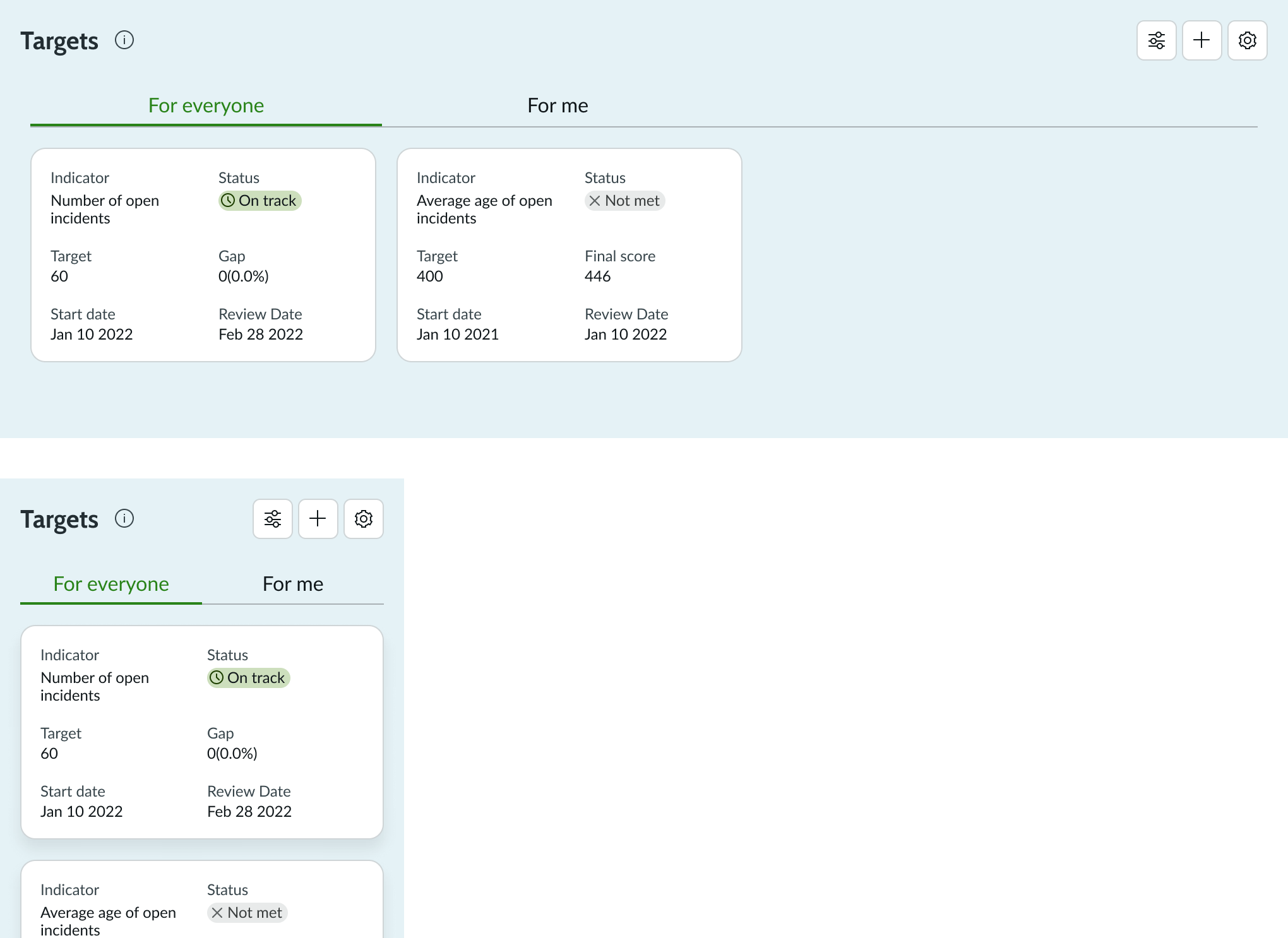Click the plus icon to add a new target
The height and width of the screenshot is (938, 1288).
(x=1201, y=40)
